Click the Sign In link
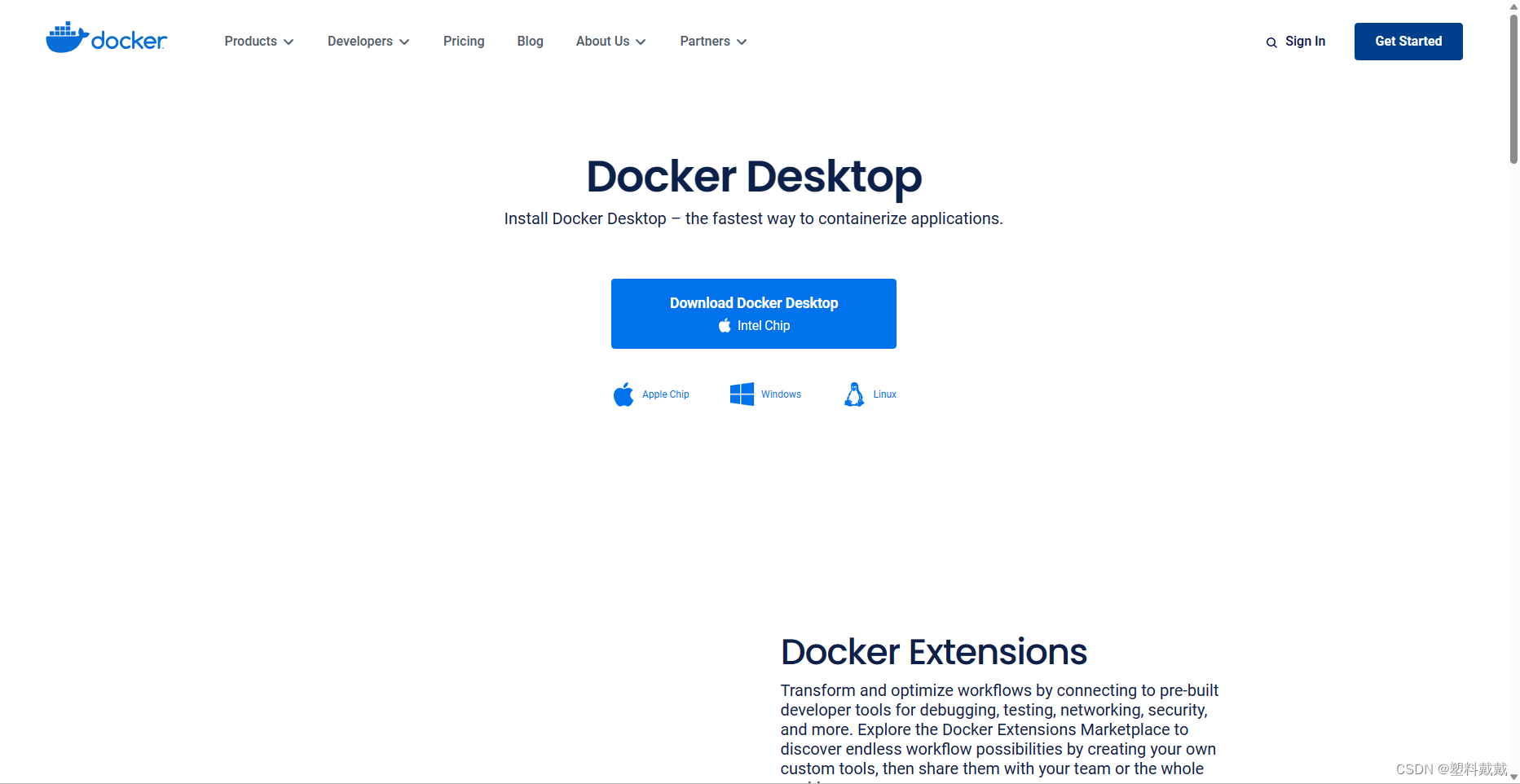The height and width of the screenshot is (784, 1520). point(1305,41)
